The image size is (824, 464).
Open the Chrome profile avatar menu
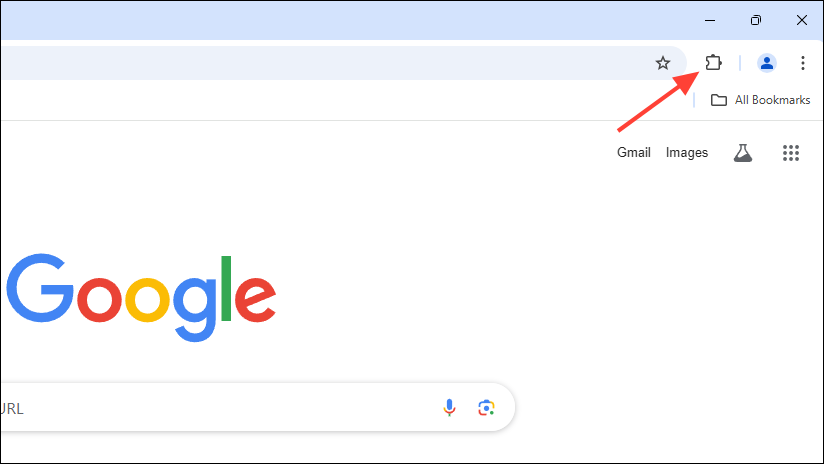pos(767,63)
